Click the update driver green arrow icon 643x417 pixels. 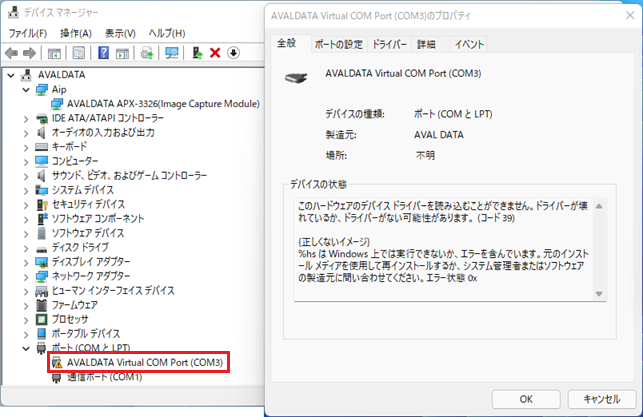tap(197, 53)
